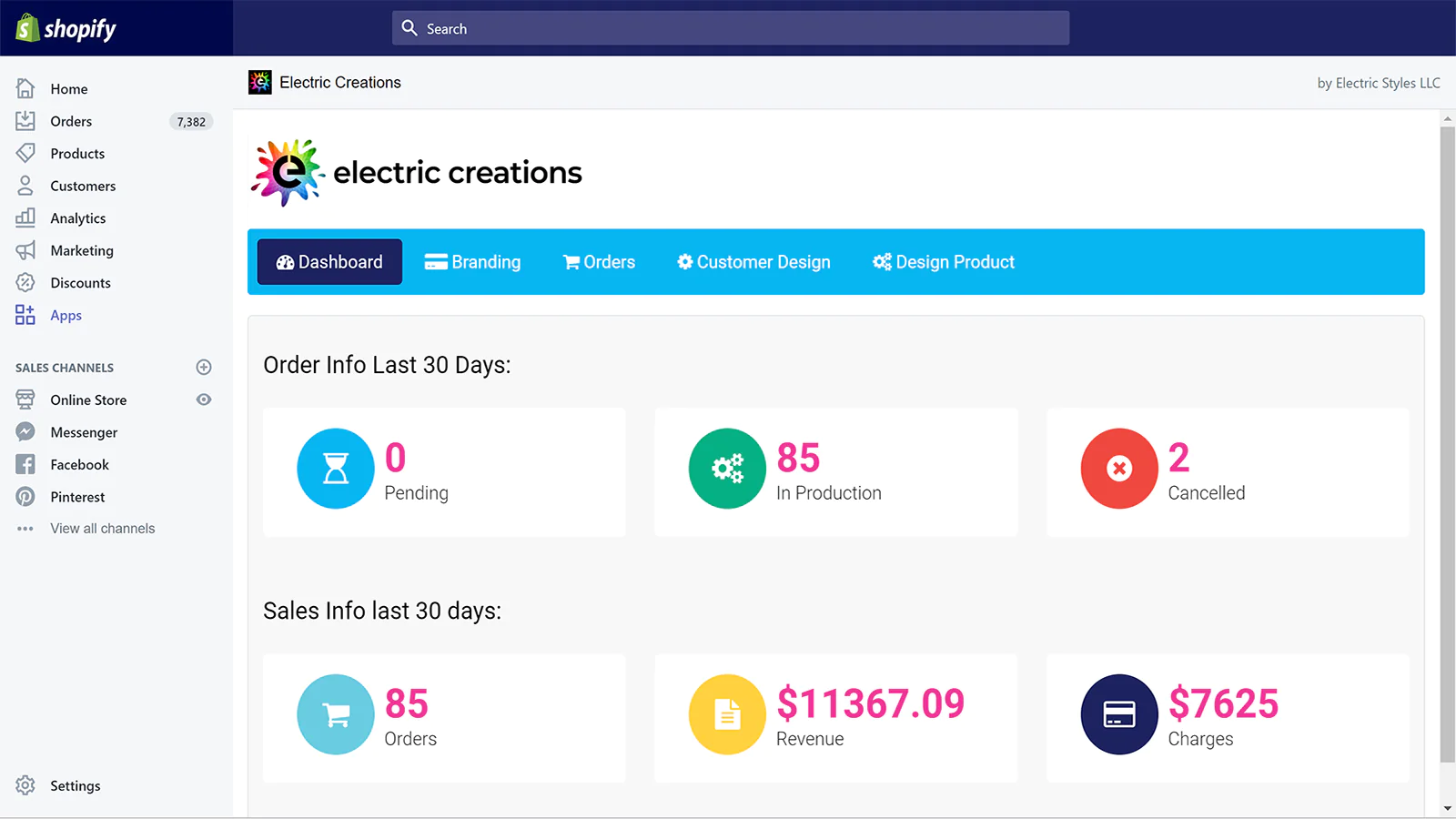Open the Pinterest channel icon
This screenshot has height=819, width=1456.
(25, 497)
